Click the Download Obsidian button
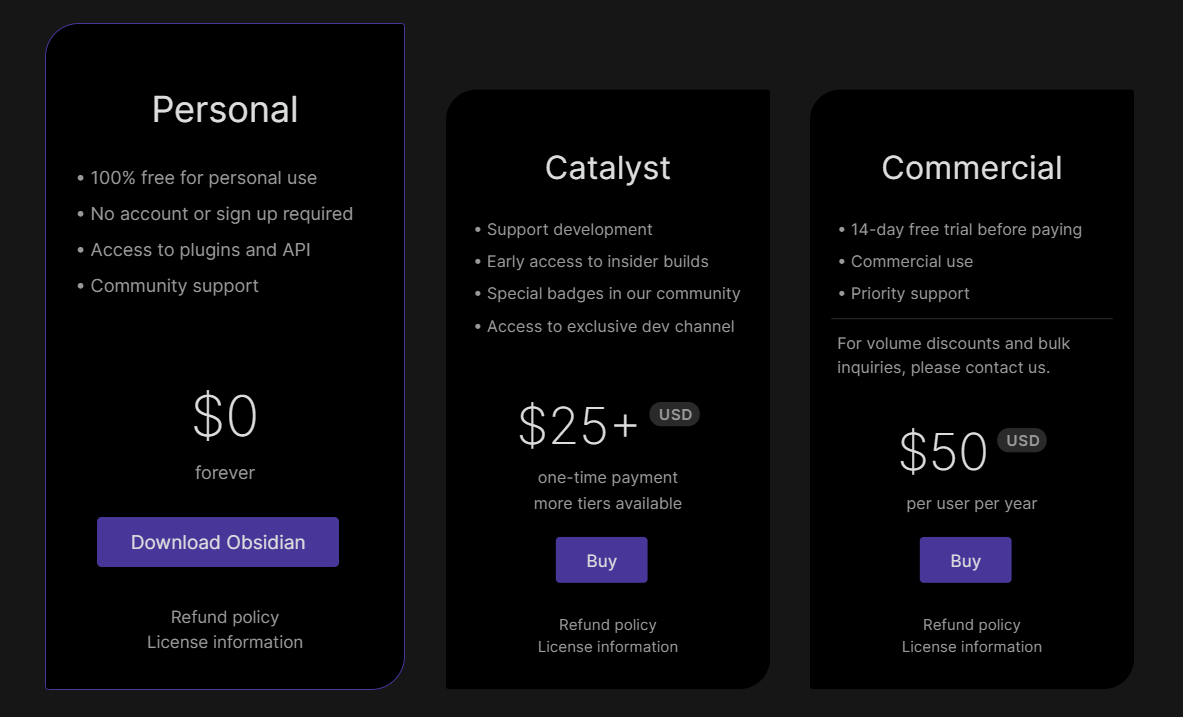Screen dimensions: 1183x717 click(x=217, y=542)
